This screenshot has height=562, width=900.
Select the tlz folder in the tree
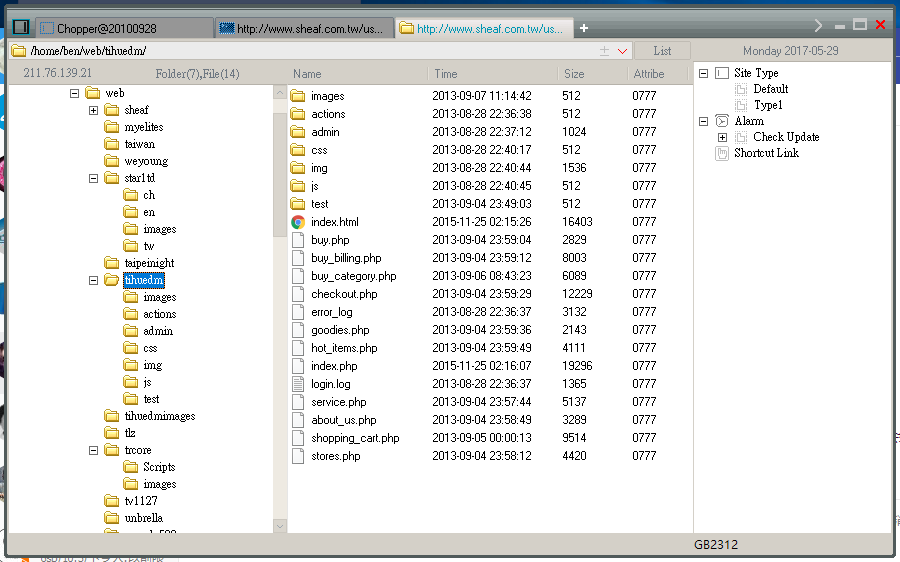click(130, 433)
